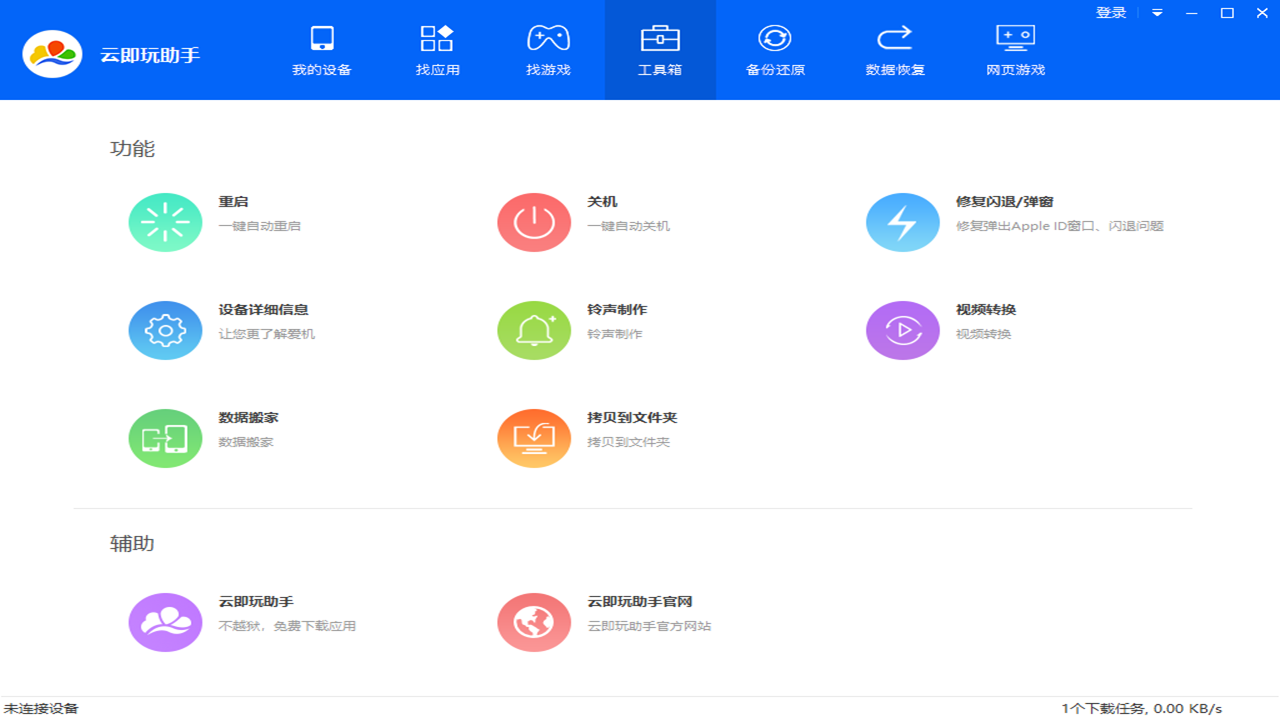
Task: Switch to the 数据恢复 tab
Action: coord(896,50)
